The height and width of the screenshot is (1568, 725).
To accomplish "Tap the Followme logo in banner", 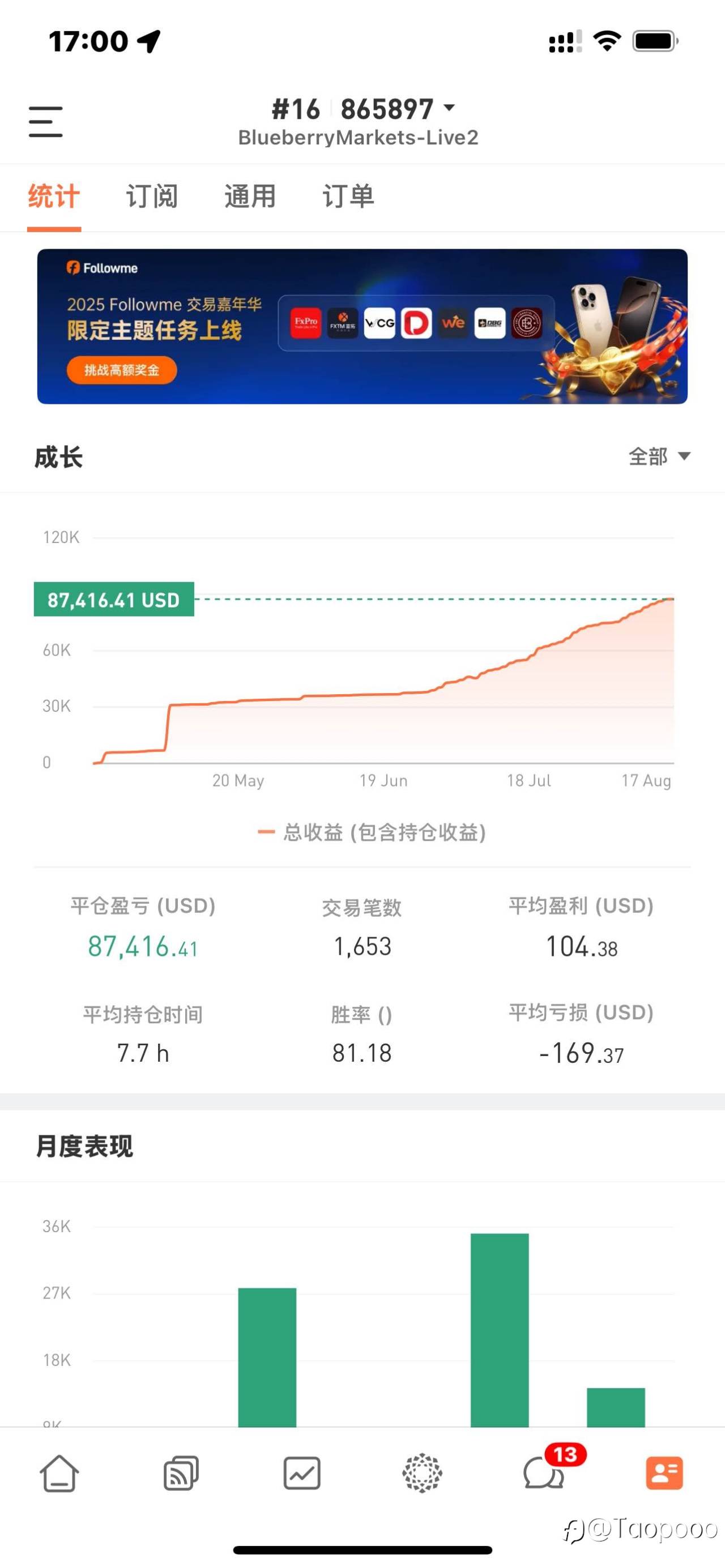I will pos(103,268).
